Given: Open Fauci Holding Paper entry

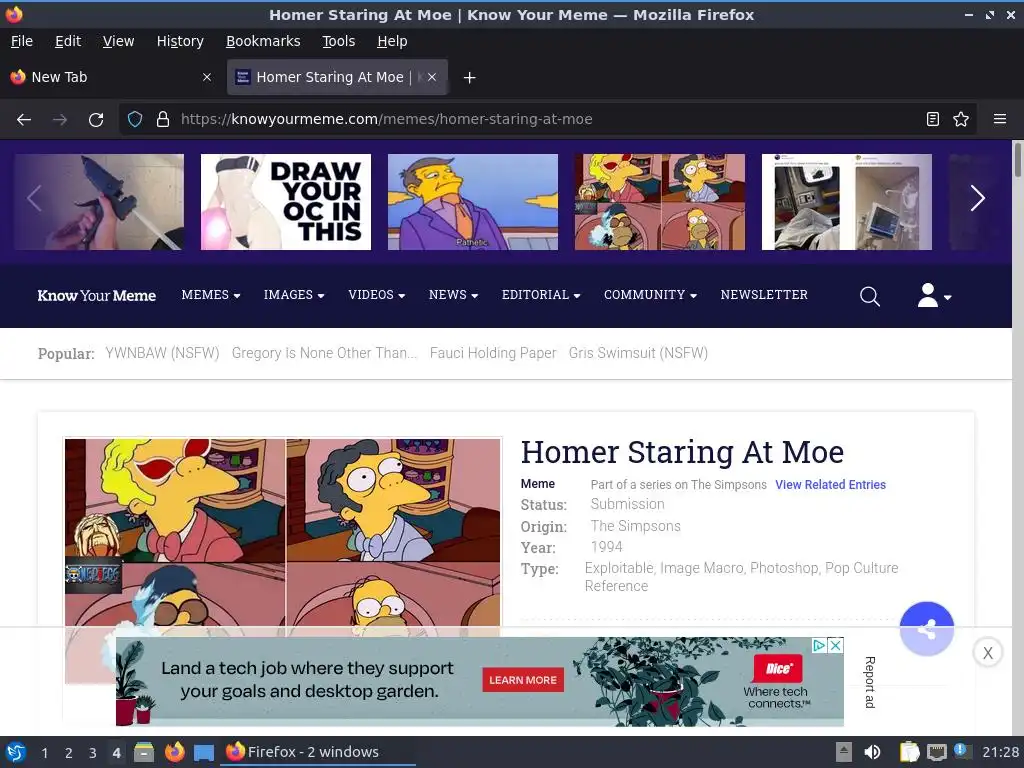Looking at the screenshot, I should pyautogui.click(x=492, y=353).
